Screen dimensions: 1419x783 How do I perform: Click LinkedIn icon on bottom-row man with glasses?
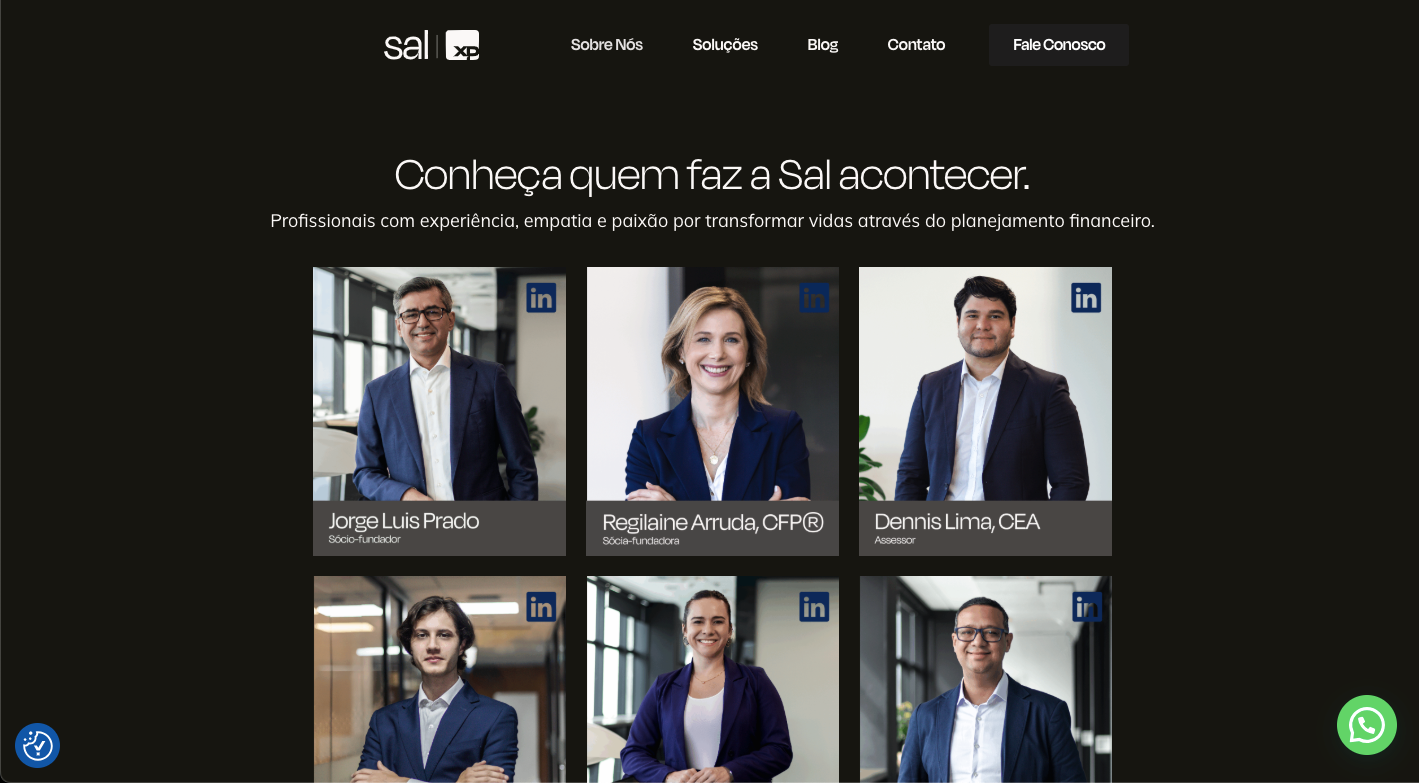1087,607
